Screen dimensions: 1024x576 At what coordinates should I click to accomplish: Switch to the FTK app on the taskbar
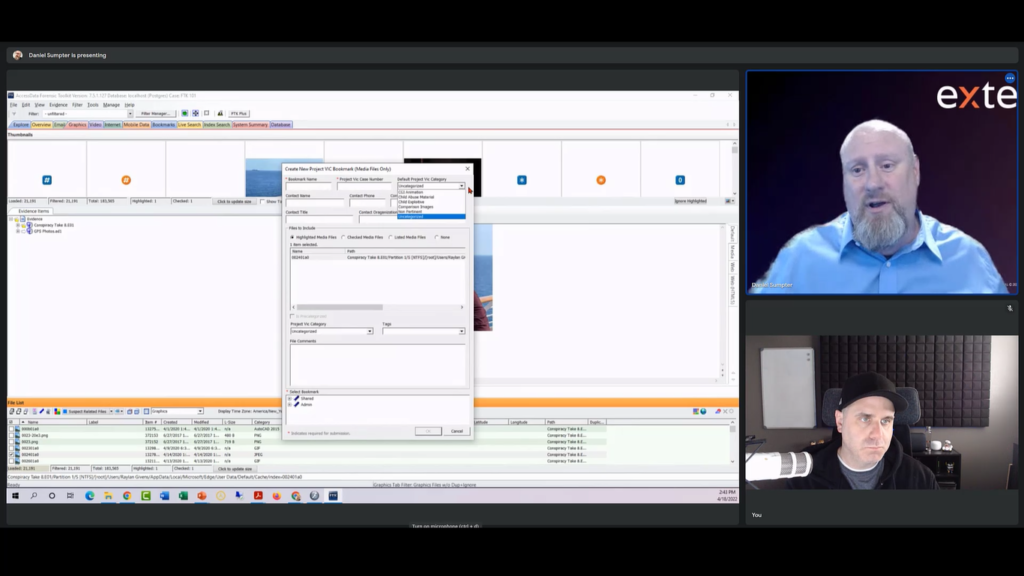pos(333,496)
